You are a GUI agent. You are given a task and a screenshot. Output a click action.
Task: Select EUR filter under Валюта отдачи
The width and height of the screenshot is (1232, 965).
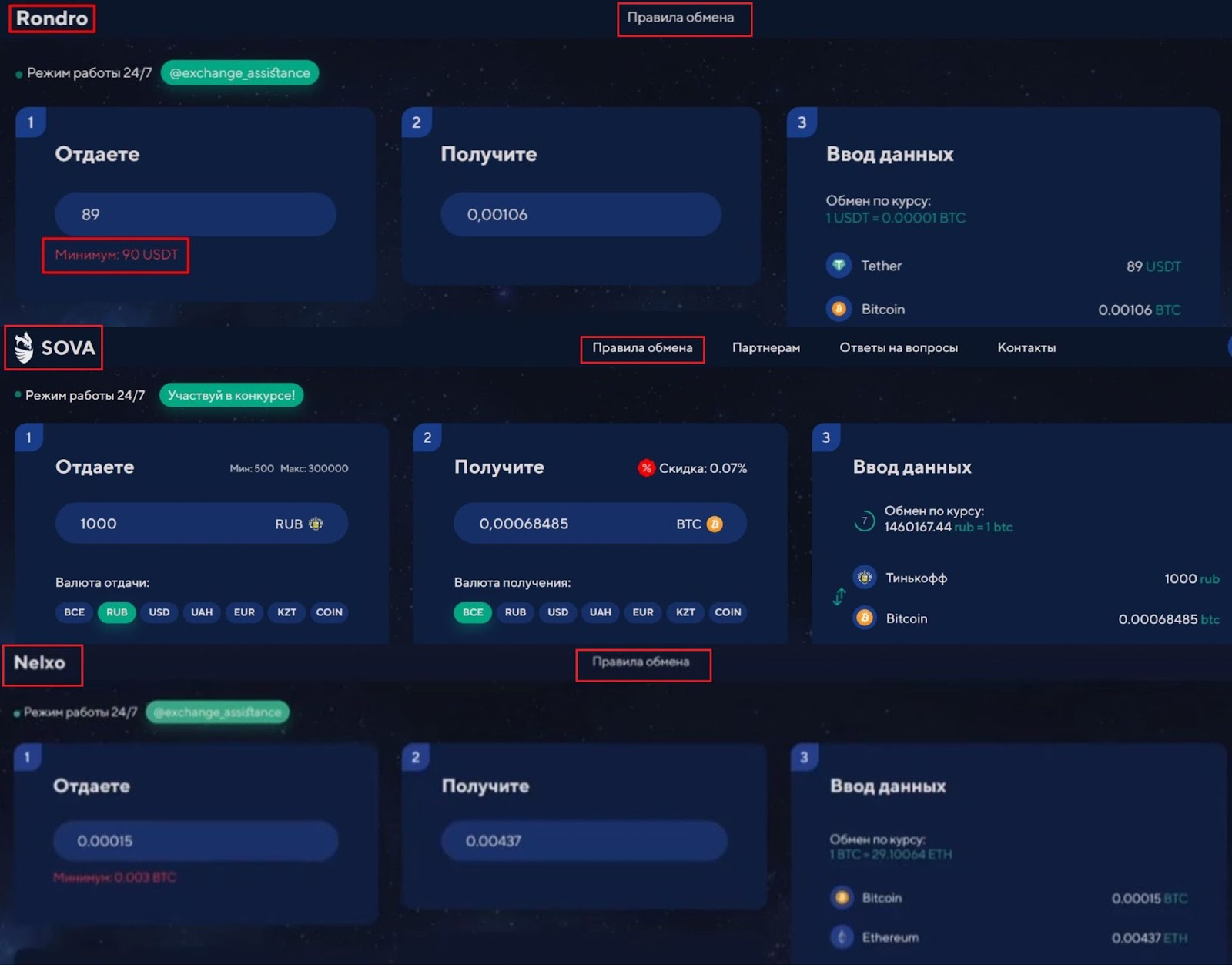point(244,612)
